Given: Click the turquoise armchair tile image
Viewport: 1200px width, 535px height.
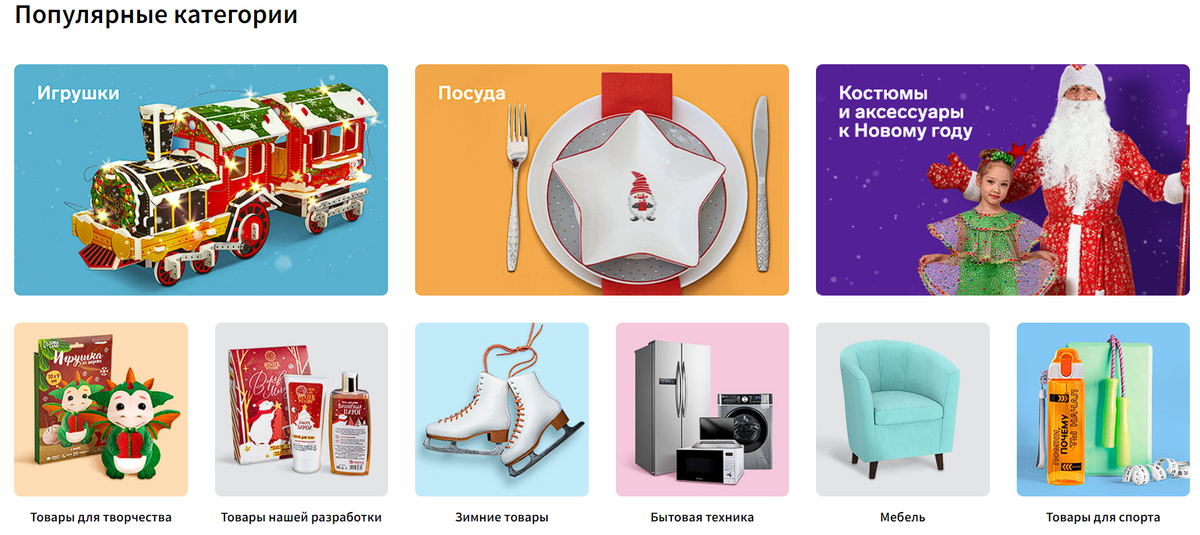Looking at the screenshot, I should (x=903, y=409).
